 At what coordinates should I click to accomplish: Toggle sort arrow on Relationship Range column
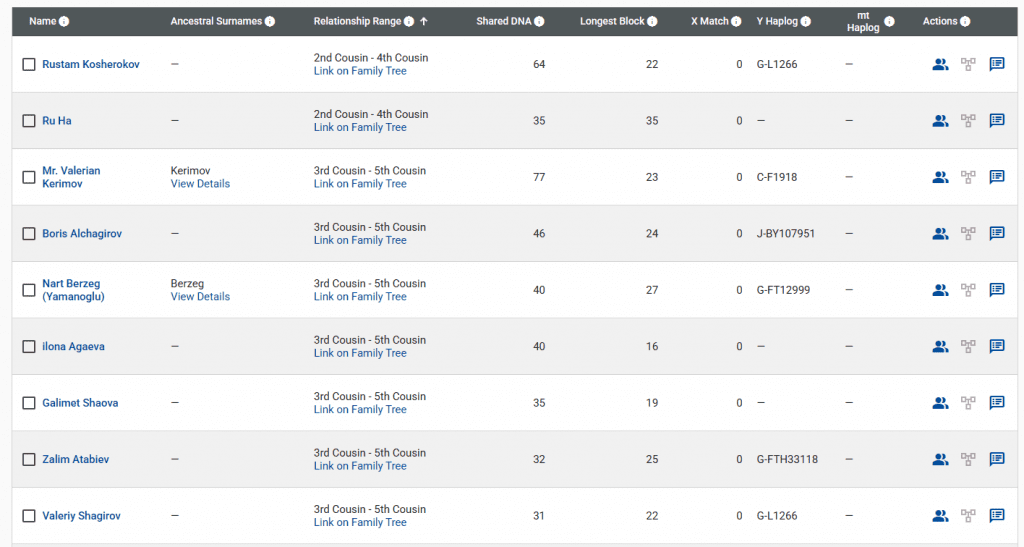(x=424, y=21)
